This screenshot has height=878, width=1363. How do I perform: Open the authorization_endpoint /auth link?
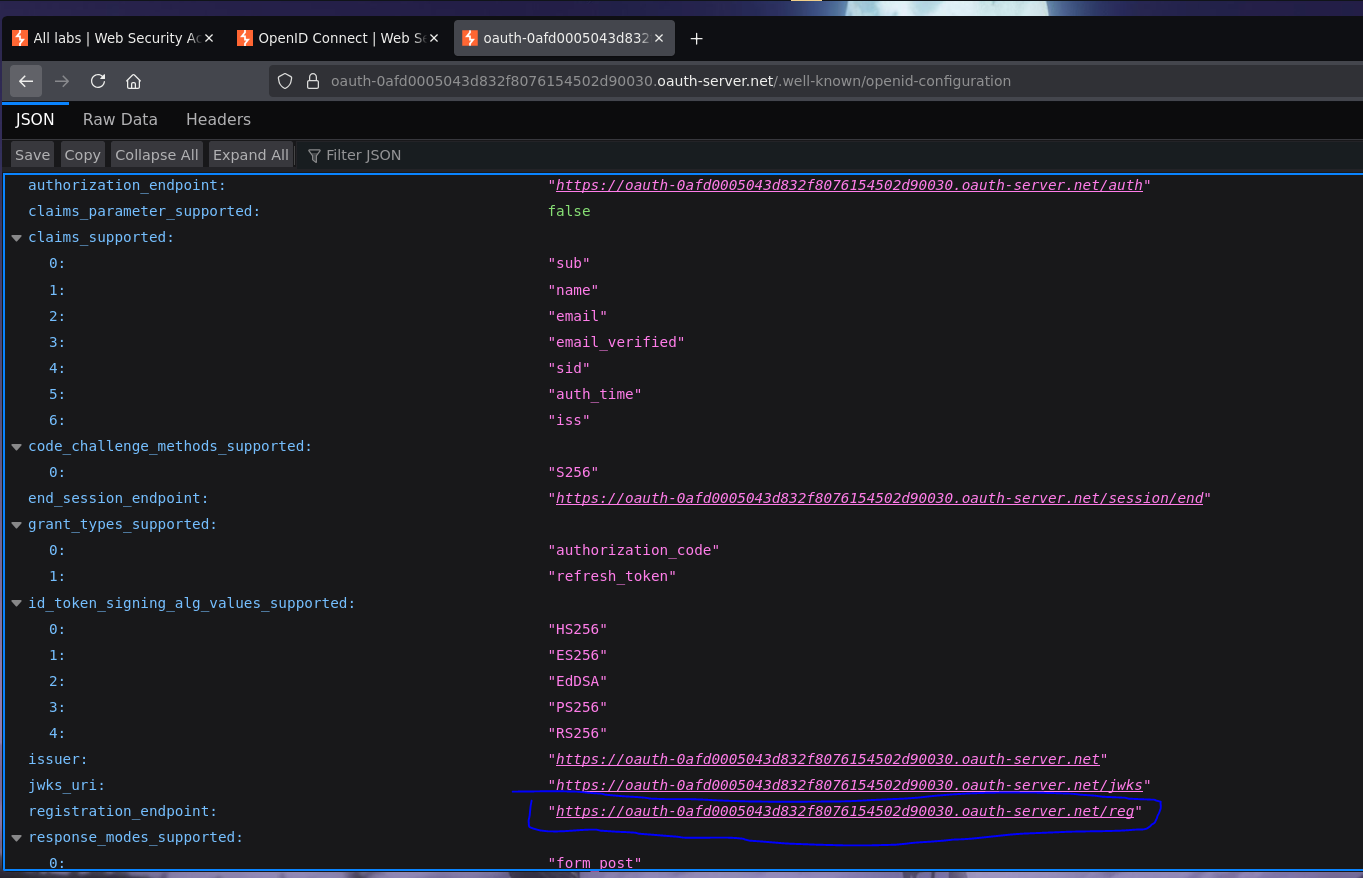click(x=849, y=185)
